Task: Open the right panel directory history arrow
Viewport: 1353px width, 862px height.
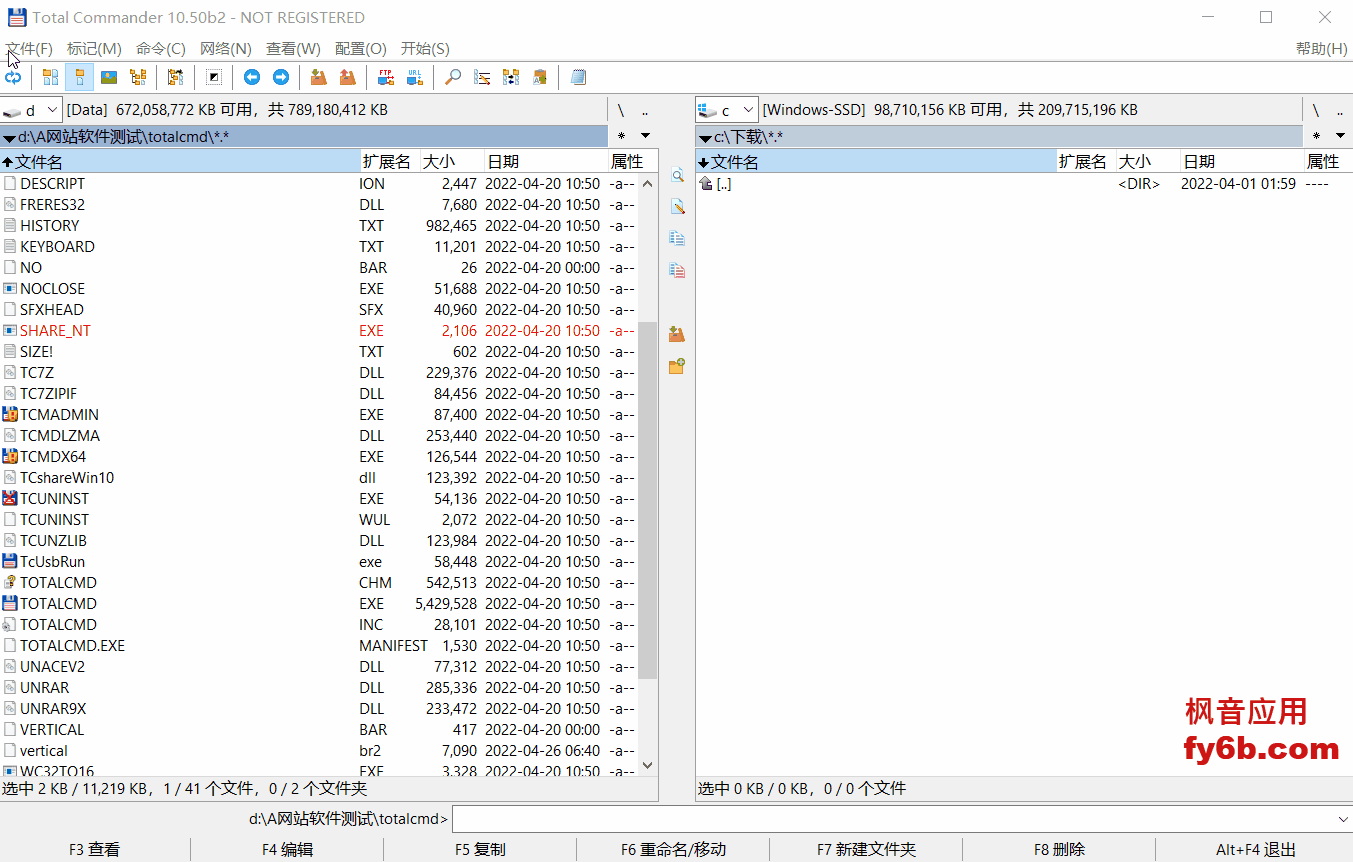Action: point(1341,136)
